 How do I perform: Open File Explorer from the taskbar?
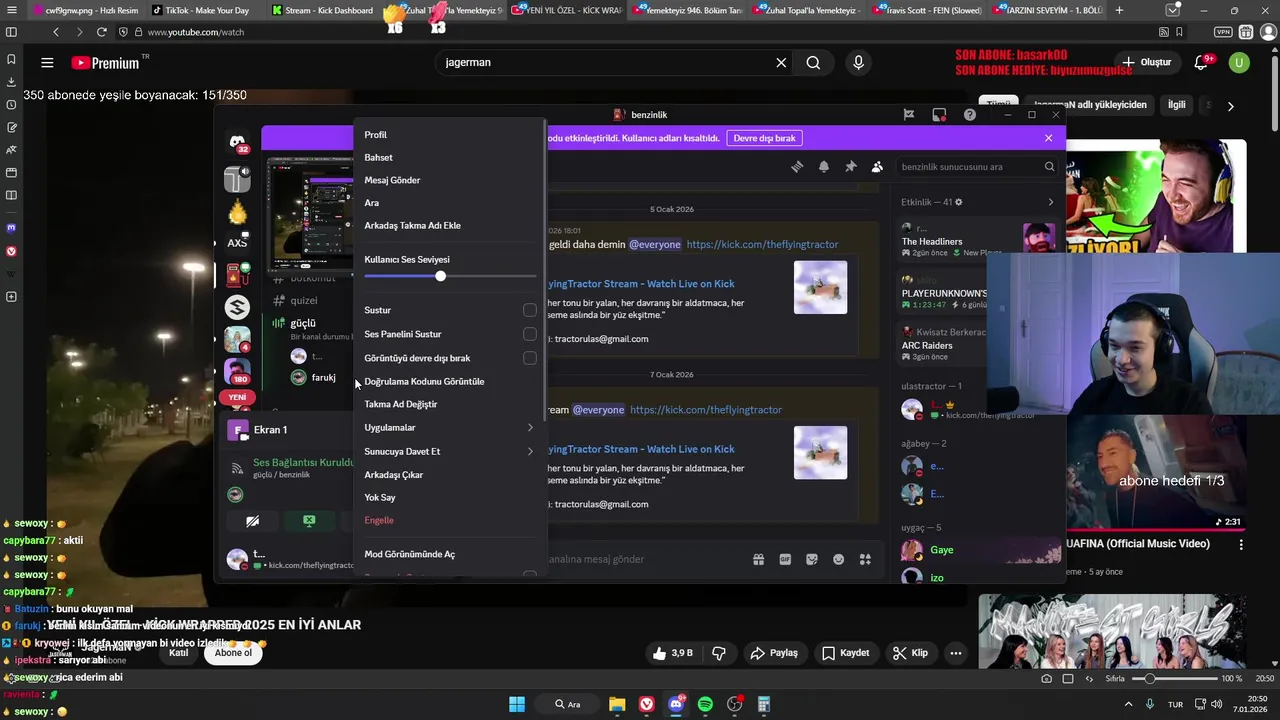pyautogui.click(x=617, y=704)
